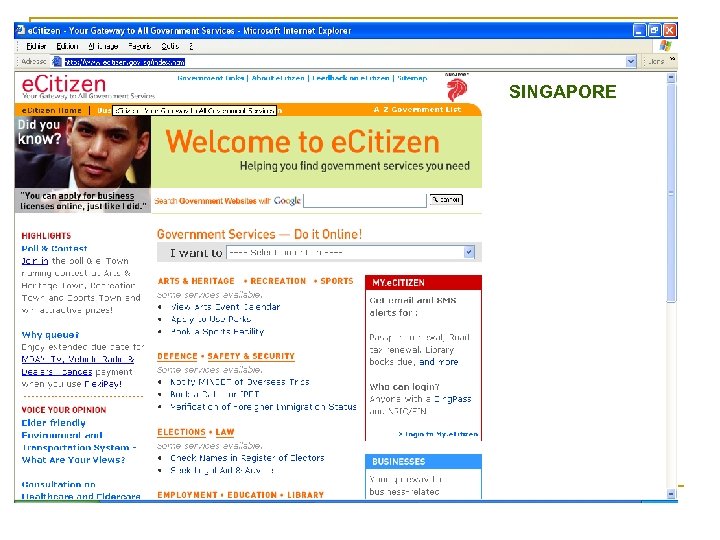This screenshot has width=720, height=540.
Task: Open the RECREATION category
Action: pyautogui.click(x=278, y=281)
